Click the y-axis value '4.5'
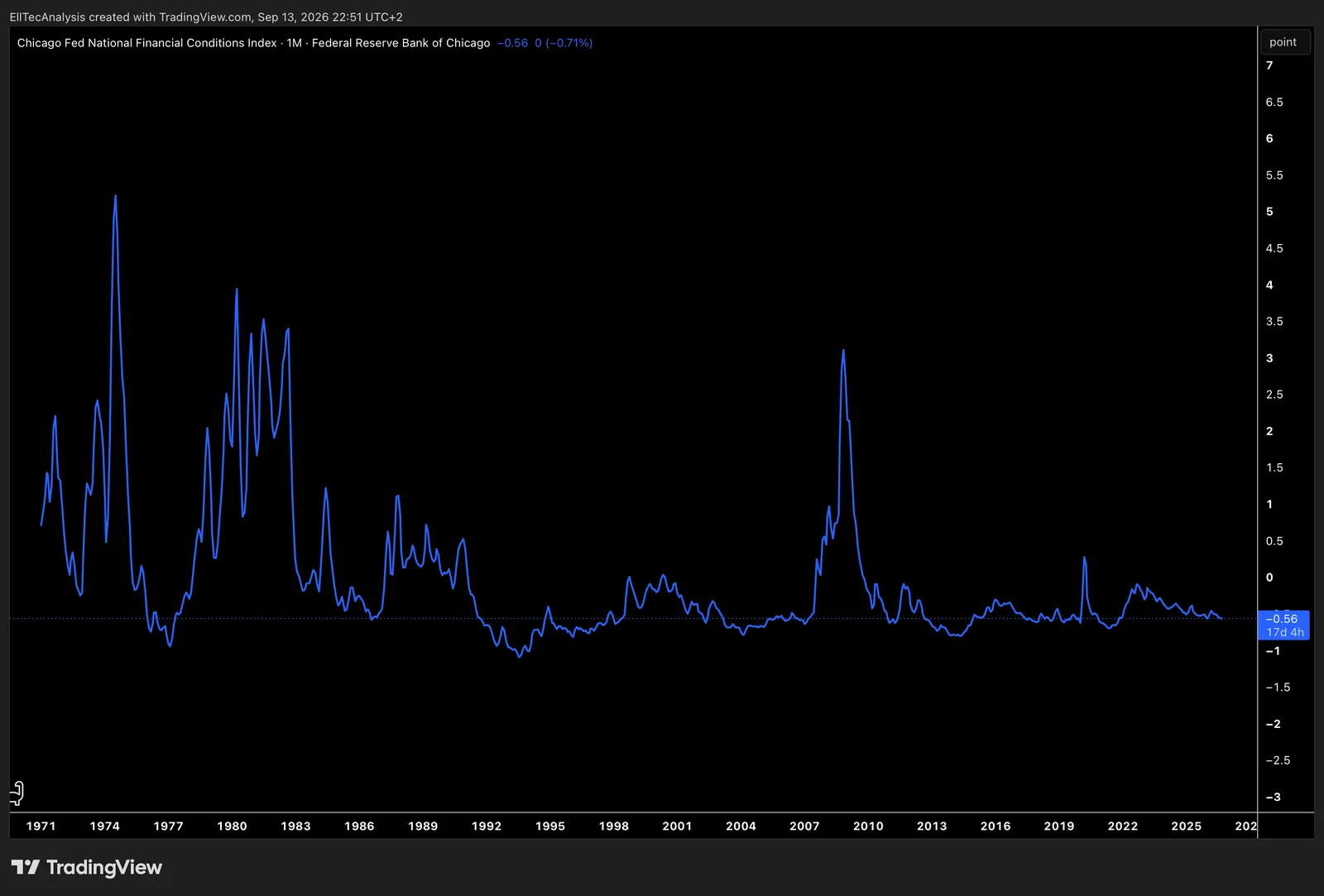This screenshot has height=896, width=1324. click(x=1274, y=248)
